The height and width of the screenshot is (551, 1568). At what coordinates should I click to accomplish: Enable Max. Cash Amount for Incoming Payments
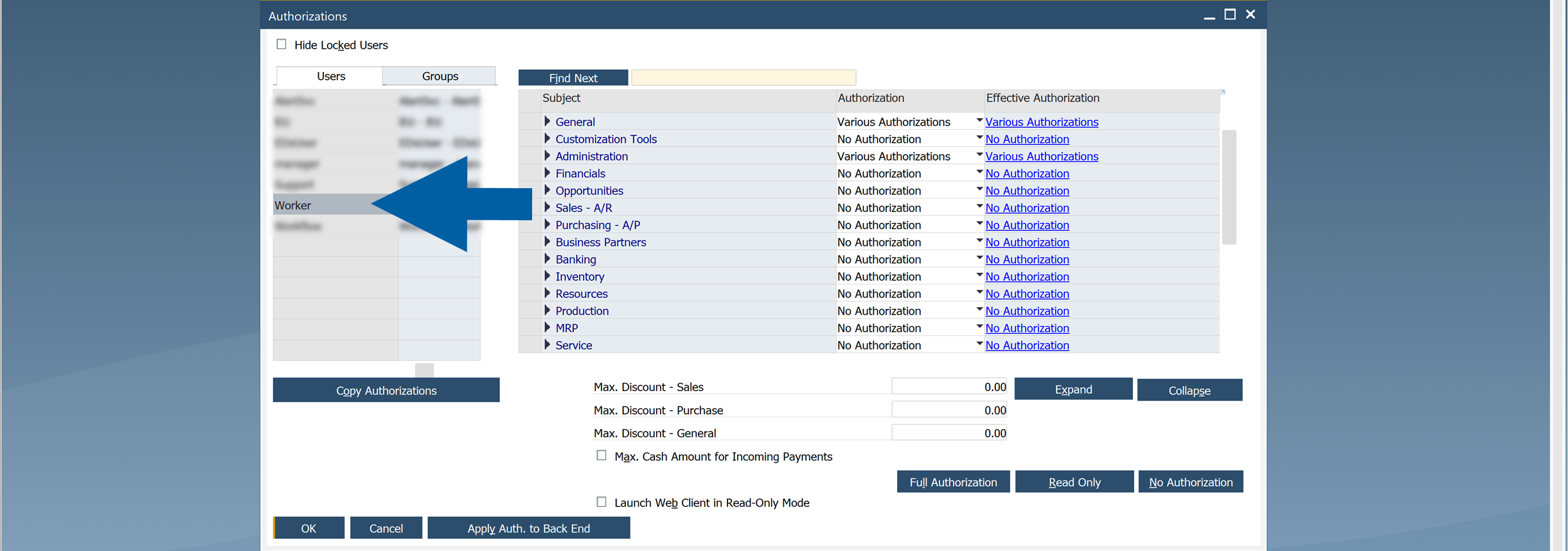click(601, 455)
